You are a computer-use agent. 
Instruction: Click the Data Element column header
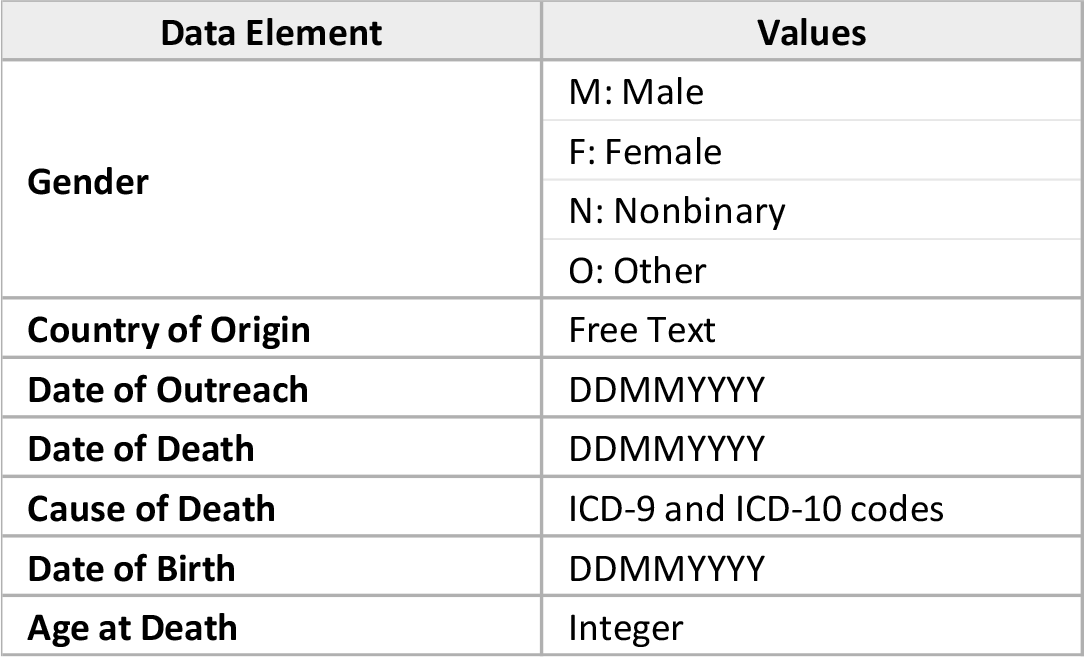pos(271,32)
